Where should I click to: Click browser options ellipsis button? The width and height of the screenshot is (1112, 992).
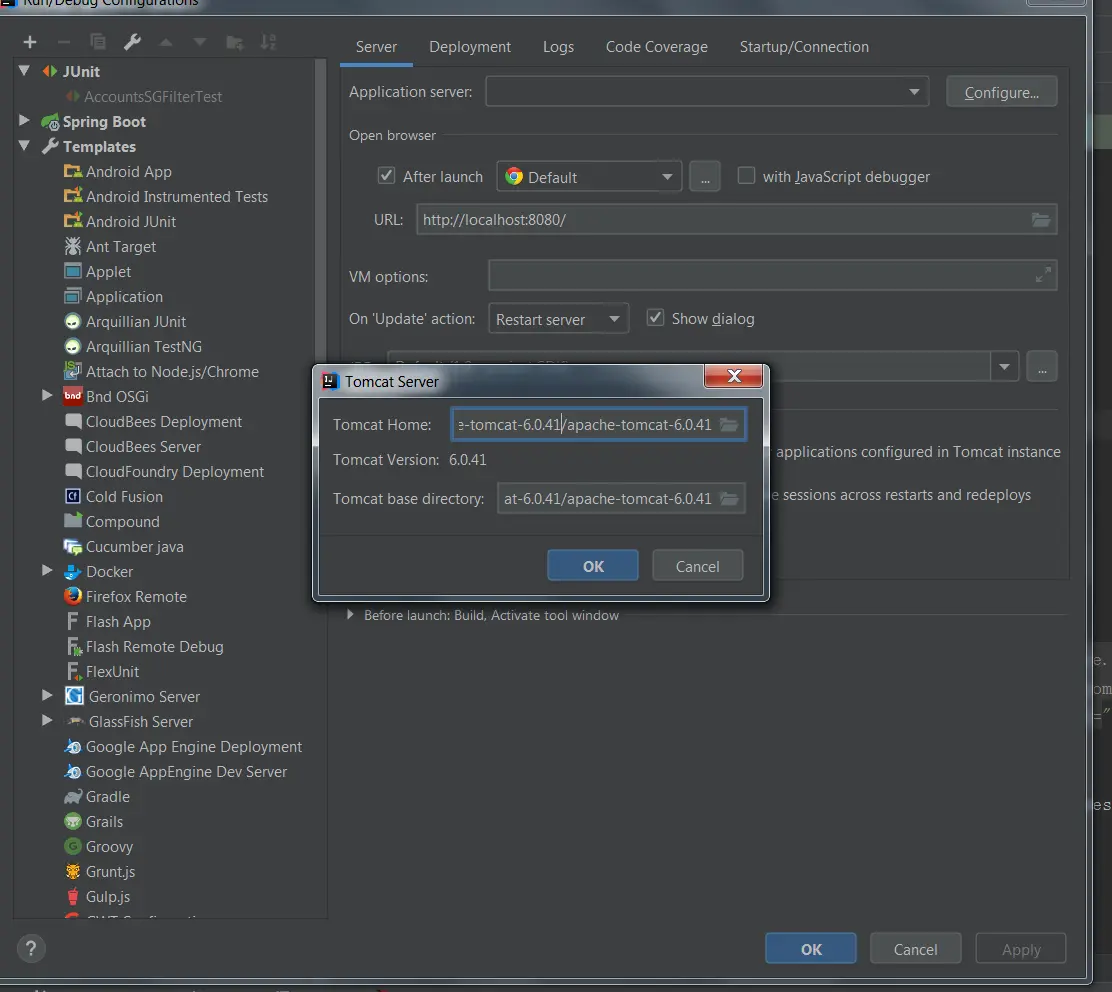point(705,177)
